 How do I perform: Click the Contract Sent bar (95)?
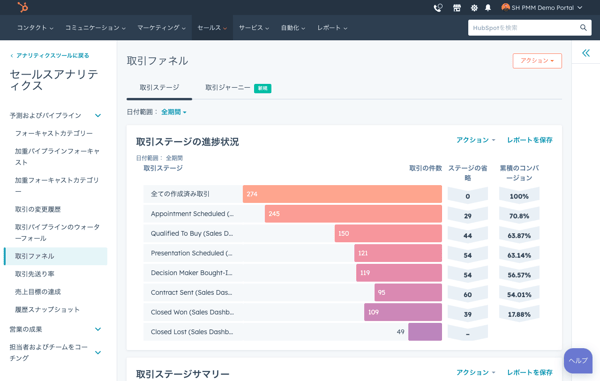click(408, 293)
